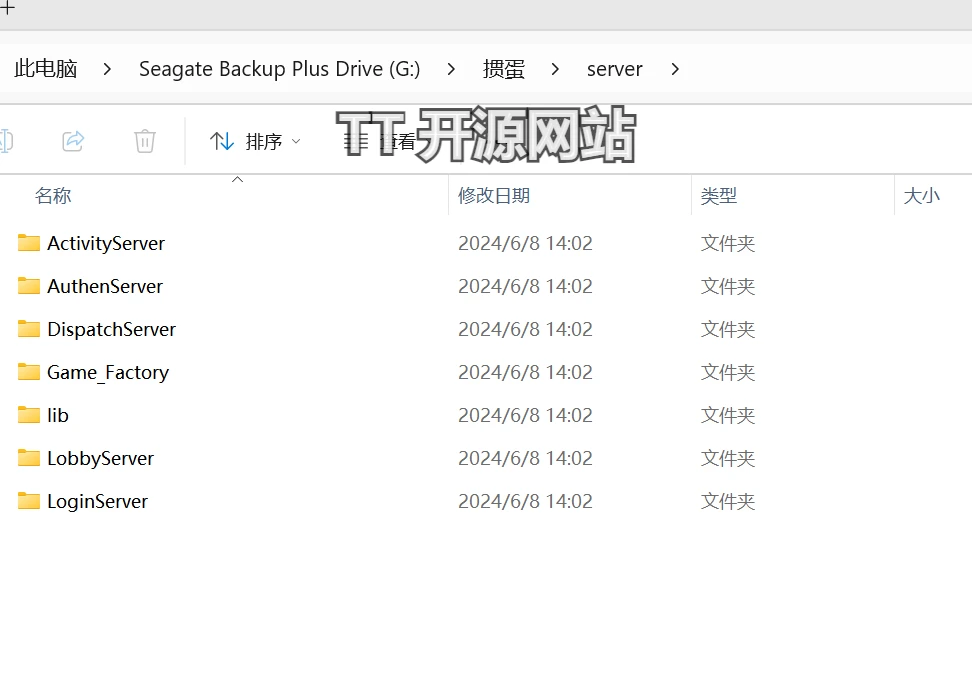Go to 掼蛋 folder in the breadcrumb
The width and height of the screenshot is (972, 692).
tap(503, 69)
